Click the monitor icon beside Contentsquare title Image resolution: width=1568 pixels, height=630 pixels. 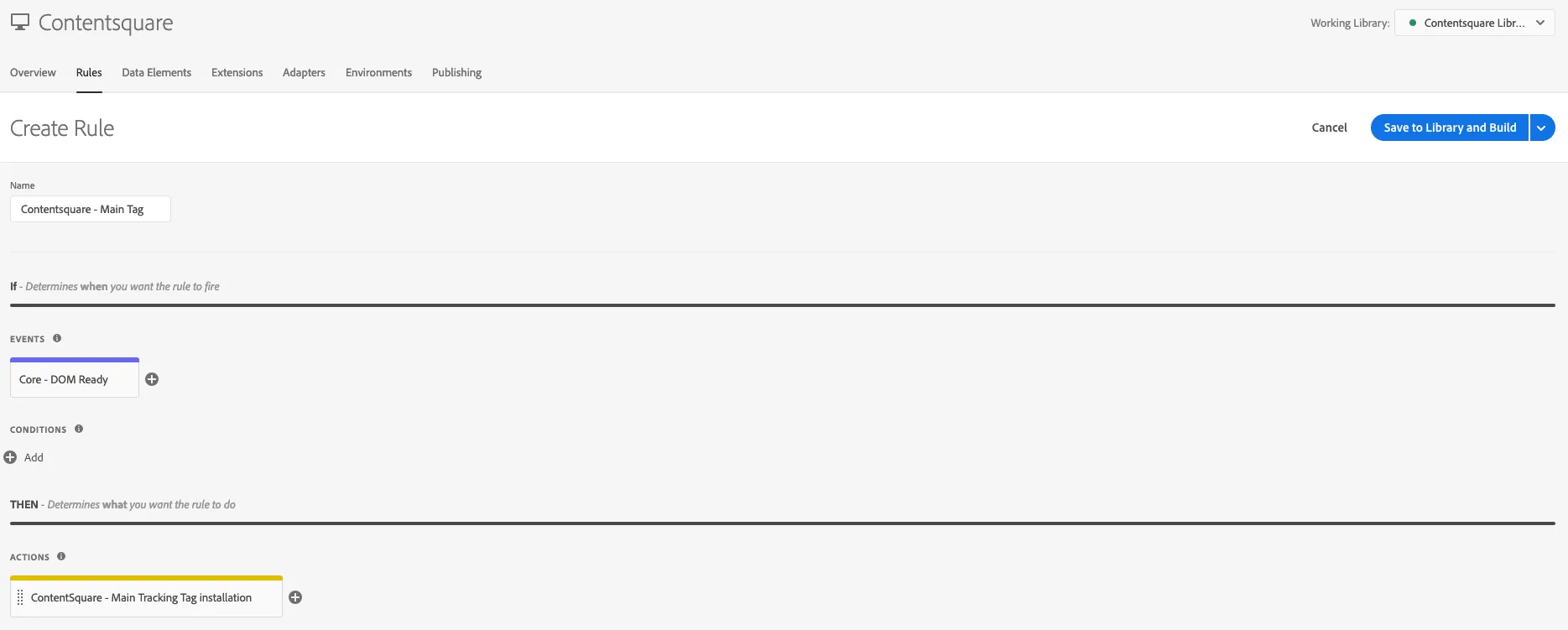tap(20, 23)
